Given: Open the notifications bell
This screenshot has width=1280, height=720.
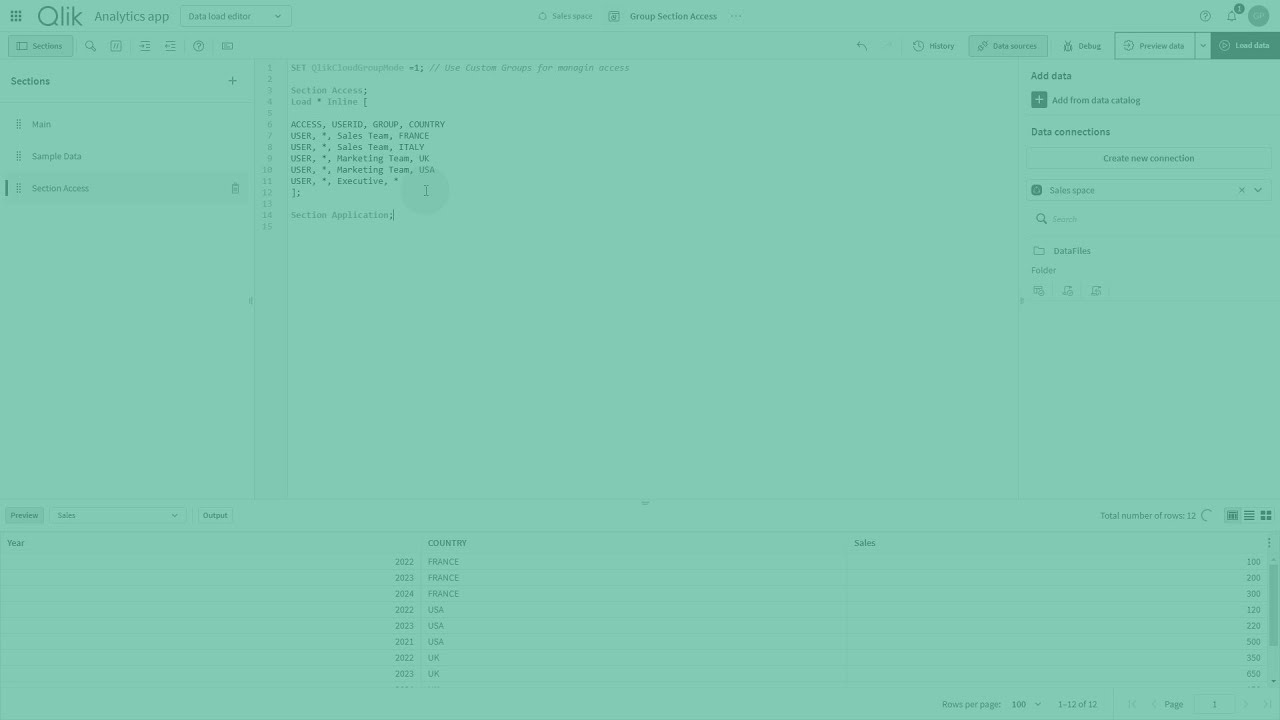Looking at the screenshot, I should [x=1232, y=16].
